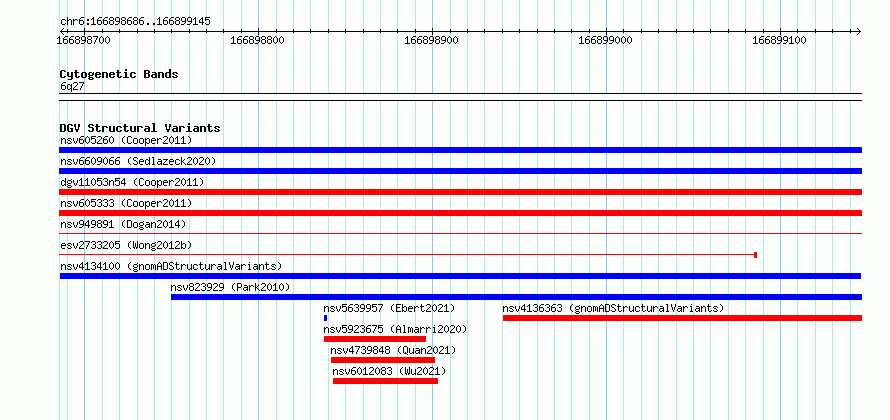The height and width of the screenshot is (420, 890).
Task: Click the chr6:166898686..166899145 region label
Action: [x=135, y=22]
